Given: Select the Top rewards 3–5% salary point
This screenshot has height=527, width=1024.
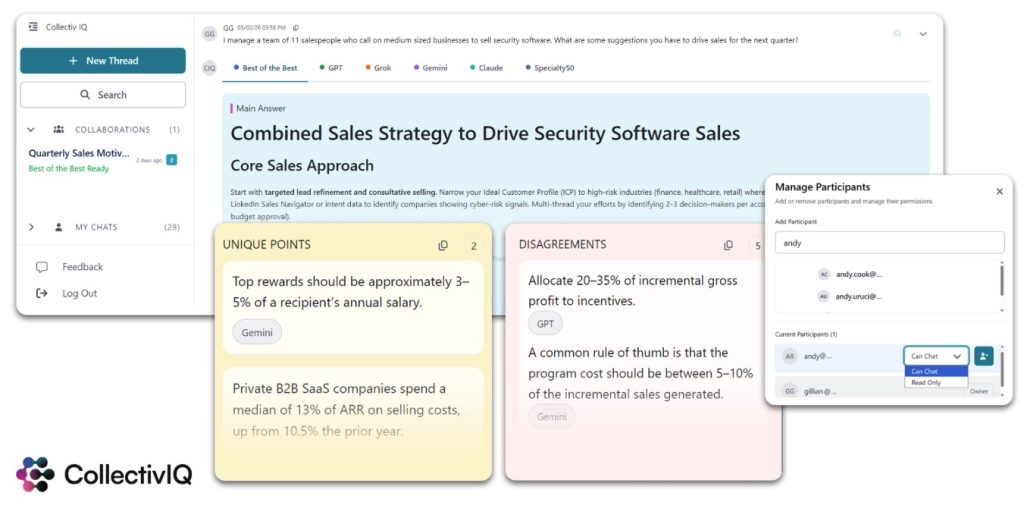Looking at the screenshot, I should pos(353,292).
